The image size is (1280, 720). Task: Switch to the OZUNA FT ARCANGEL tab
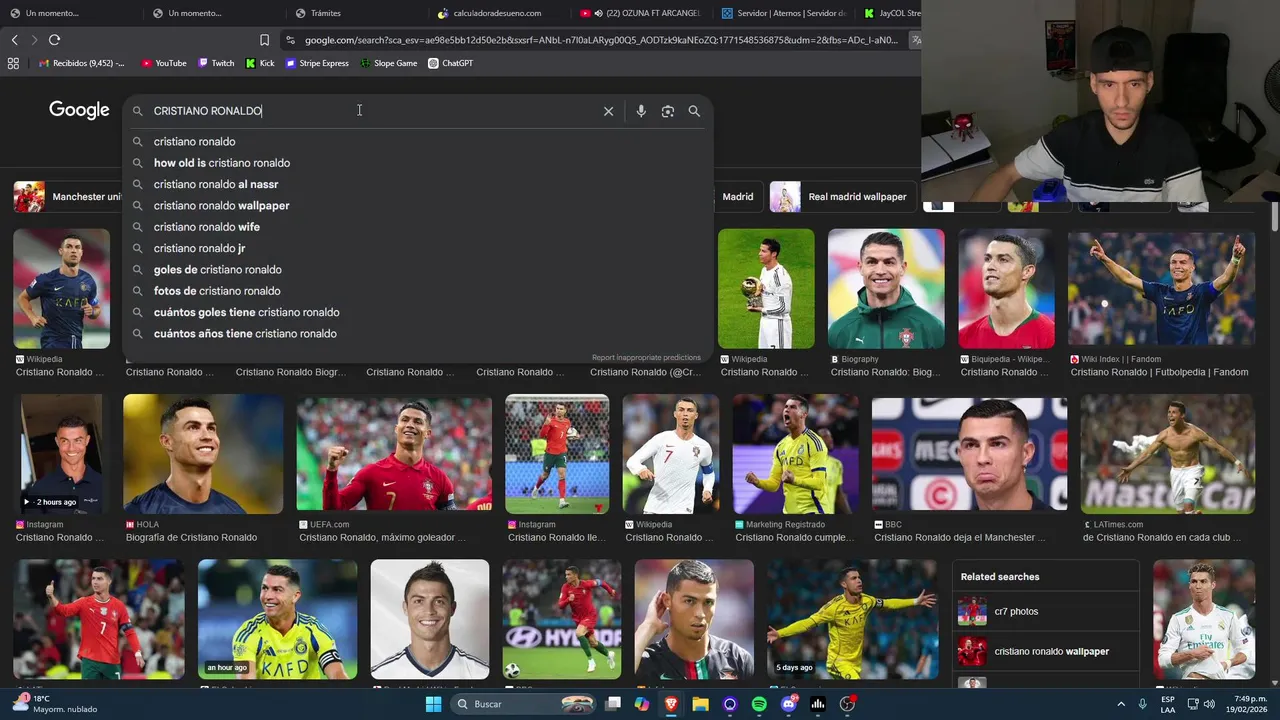pos(640,13)
